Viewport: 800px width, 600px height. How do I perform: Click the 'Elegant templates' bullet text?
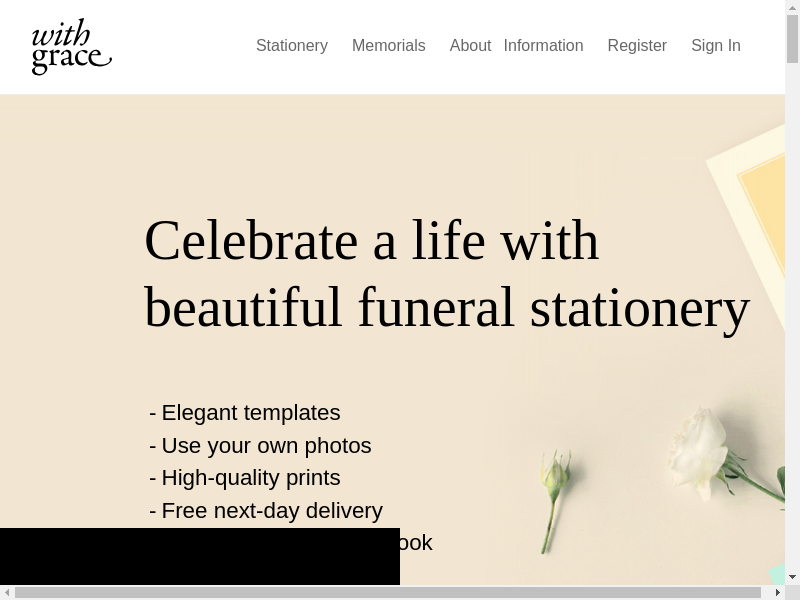click(x=250, y=412)
